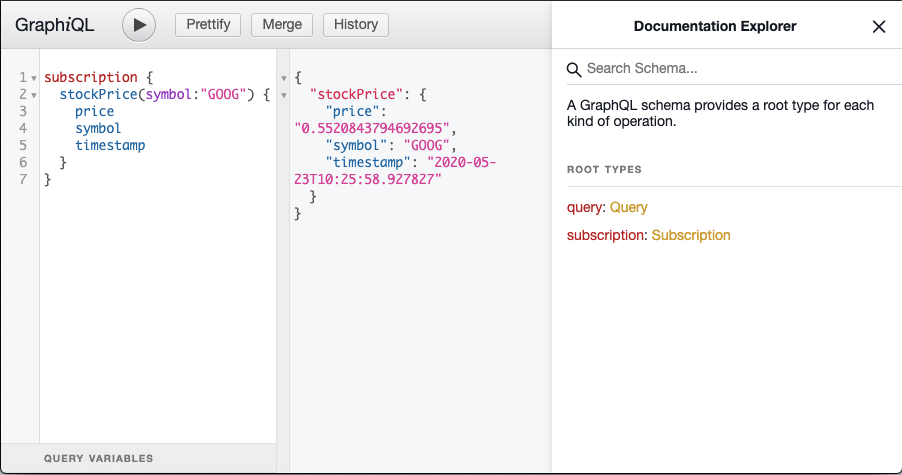Collapse the stockPrice fold arrow on line 2
Screen dimensions: 902x475
click(x=34, y=95)
